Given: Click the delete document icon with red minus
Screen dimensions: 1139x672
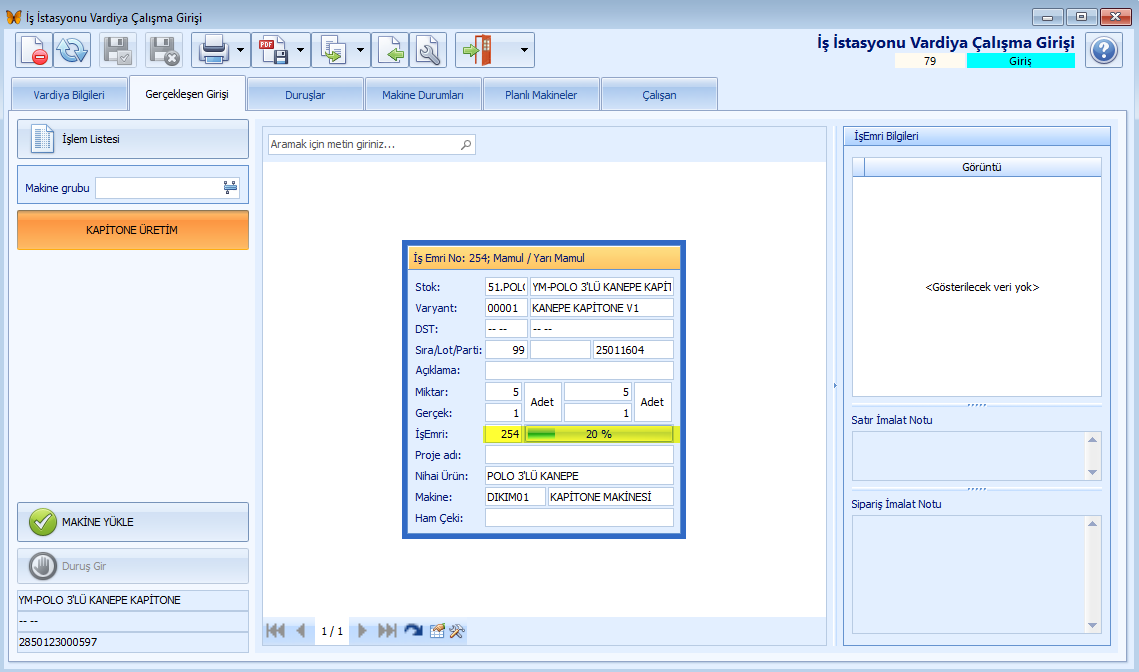Looking at the screenshot, I should (33, 51).
